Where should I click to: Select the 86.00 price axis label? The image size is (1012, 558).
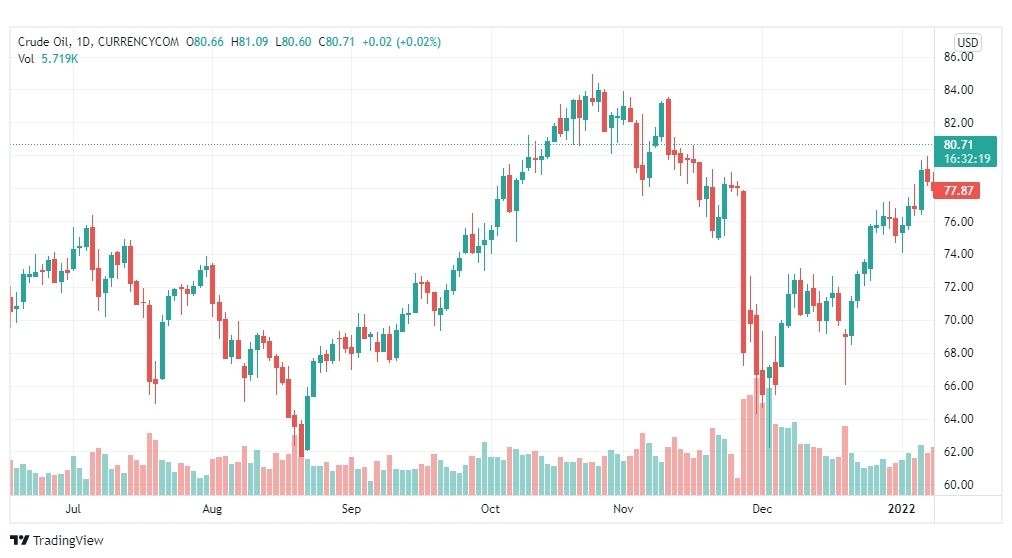point(958,57)
